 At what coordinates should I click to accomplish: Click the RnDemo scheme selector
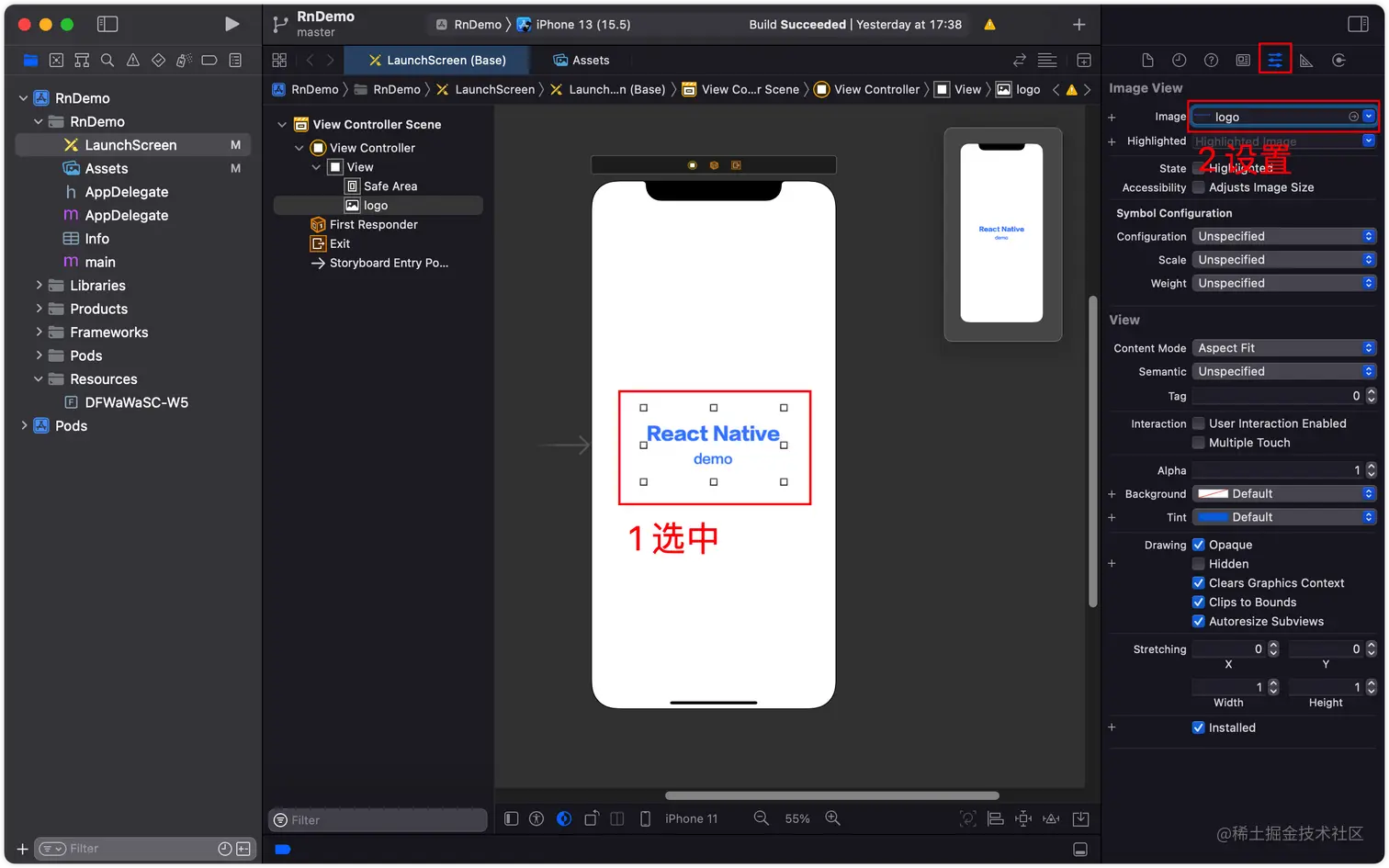click(x=469, y=25)
